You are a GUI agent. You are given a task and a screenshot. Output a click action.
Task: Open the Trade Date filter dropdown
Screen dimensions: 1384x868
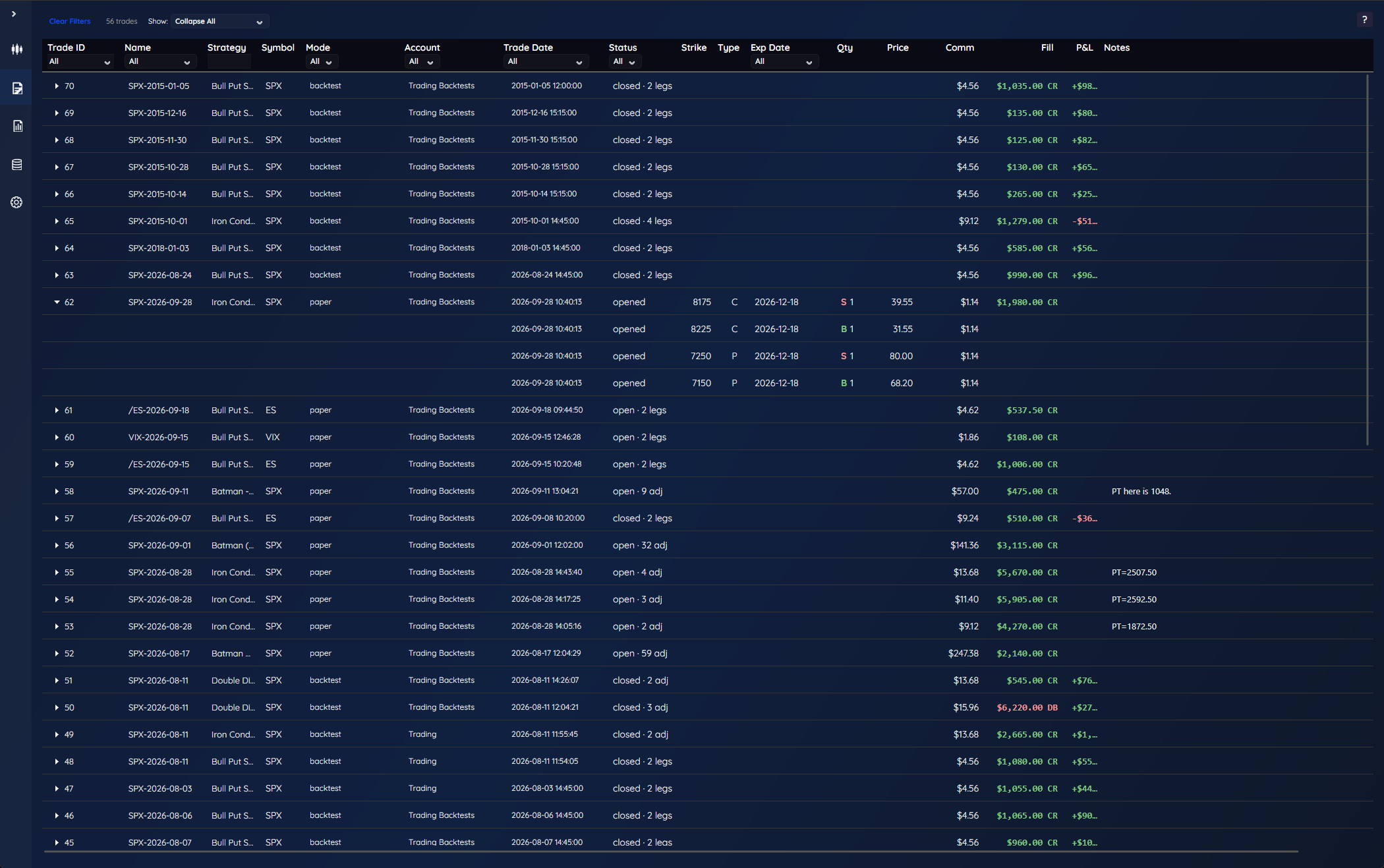545,61
